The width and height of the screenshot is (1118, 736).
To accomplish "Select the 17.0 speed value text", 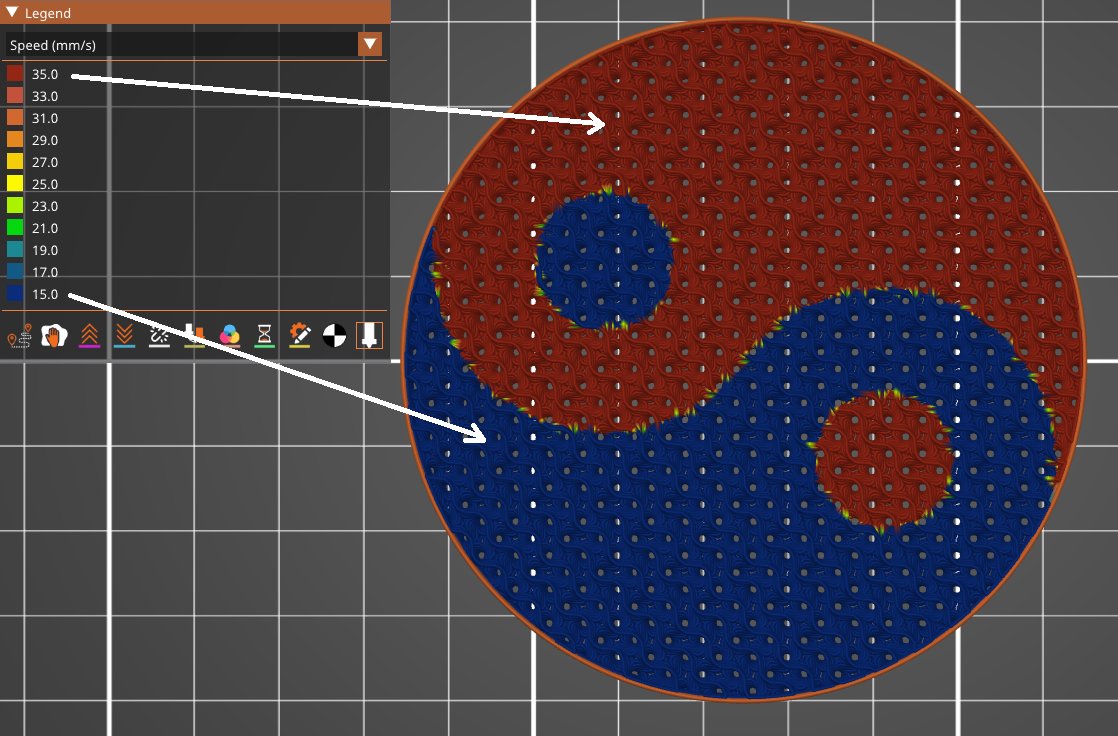I will (45, 272).
